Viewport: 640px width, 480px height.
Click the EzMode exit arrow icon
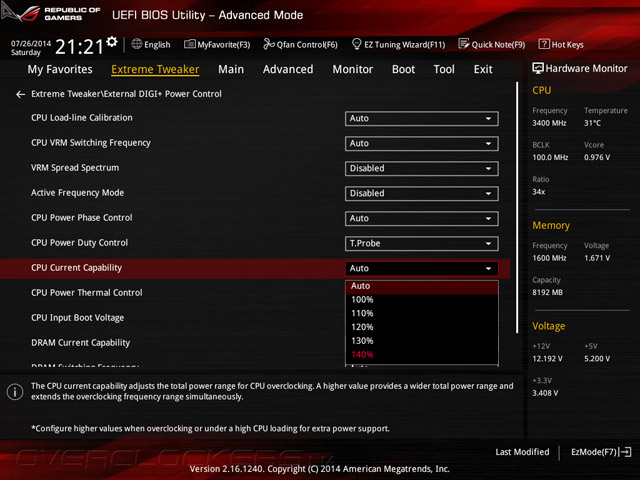[625, 452]
